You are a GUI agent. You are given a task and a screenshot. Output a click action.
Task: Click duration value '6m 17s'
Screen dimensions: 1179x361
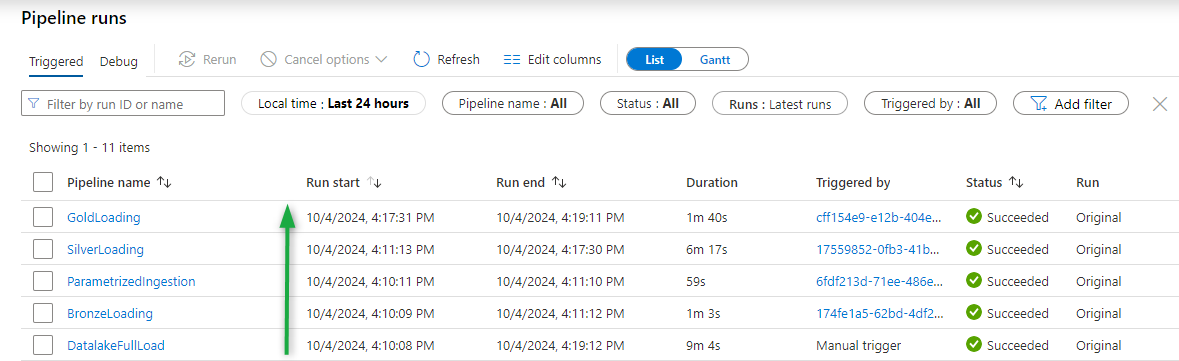point(706,249)
